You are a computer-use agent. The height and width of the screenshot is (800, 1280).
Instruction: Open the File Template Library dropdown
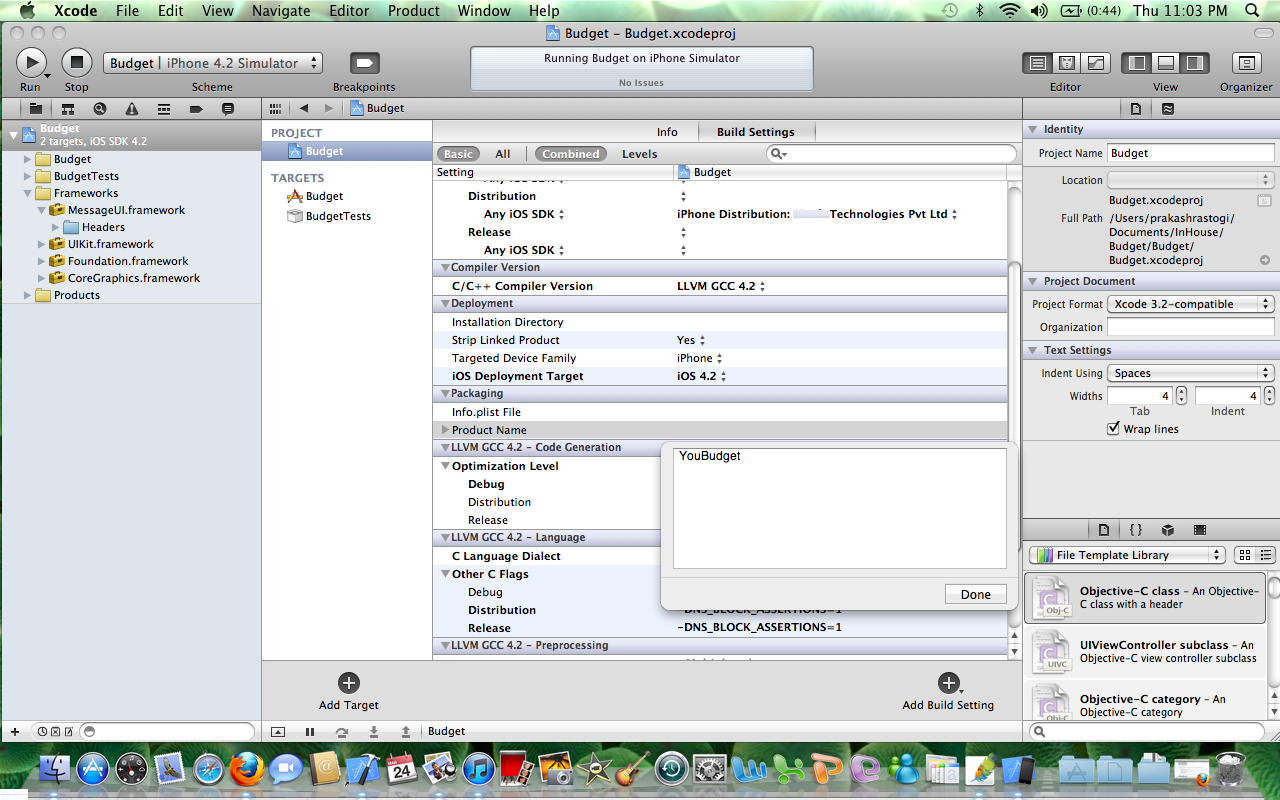[x=1127, y=555]
